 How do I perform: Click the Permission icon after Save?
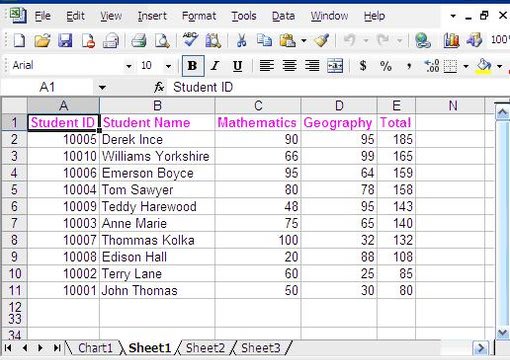tap(88, 41)
